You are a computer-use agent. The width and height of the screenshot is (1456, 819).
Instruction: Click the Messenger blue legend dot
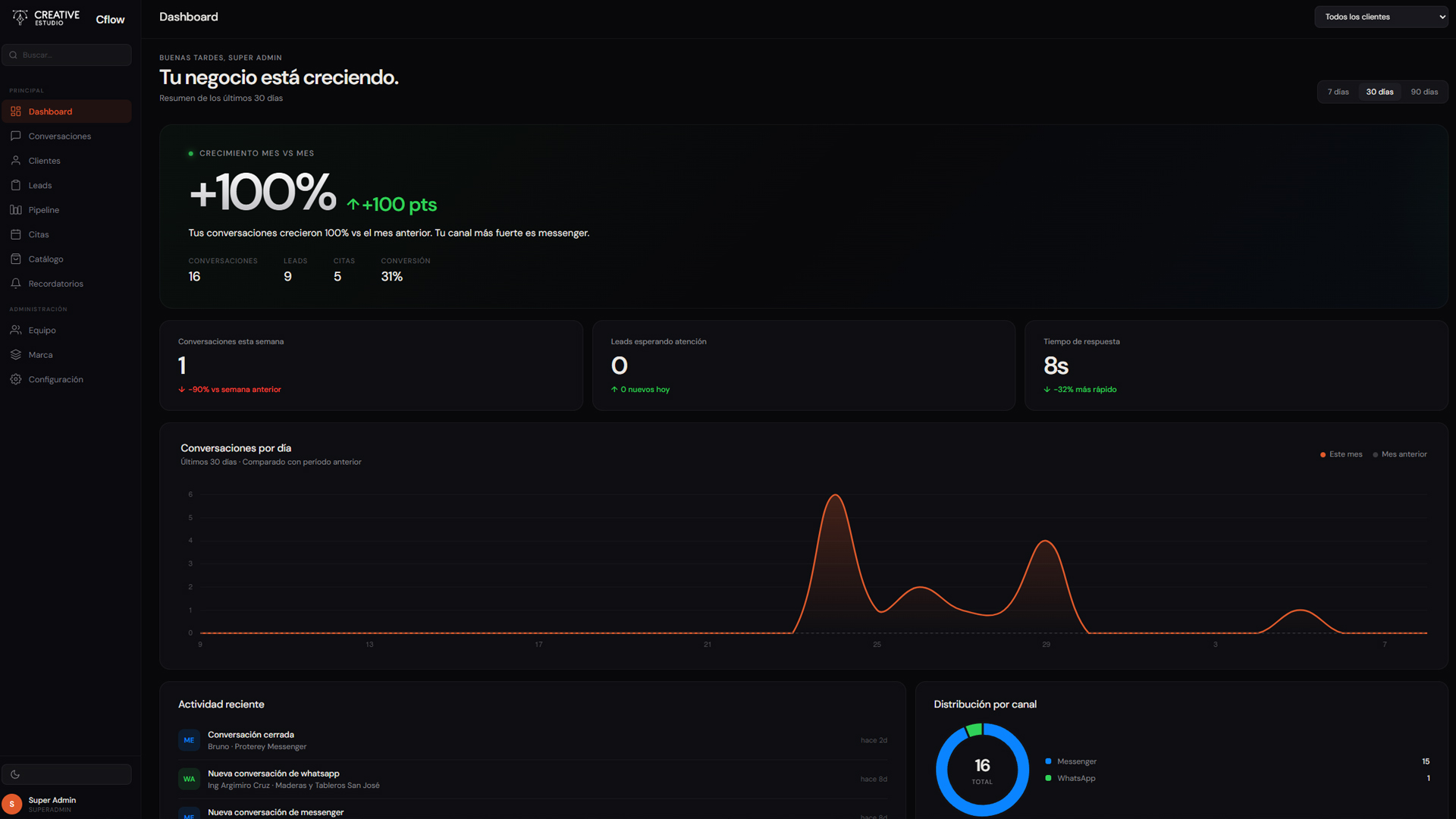pyautogui.click(x=1048, y=761)
